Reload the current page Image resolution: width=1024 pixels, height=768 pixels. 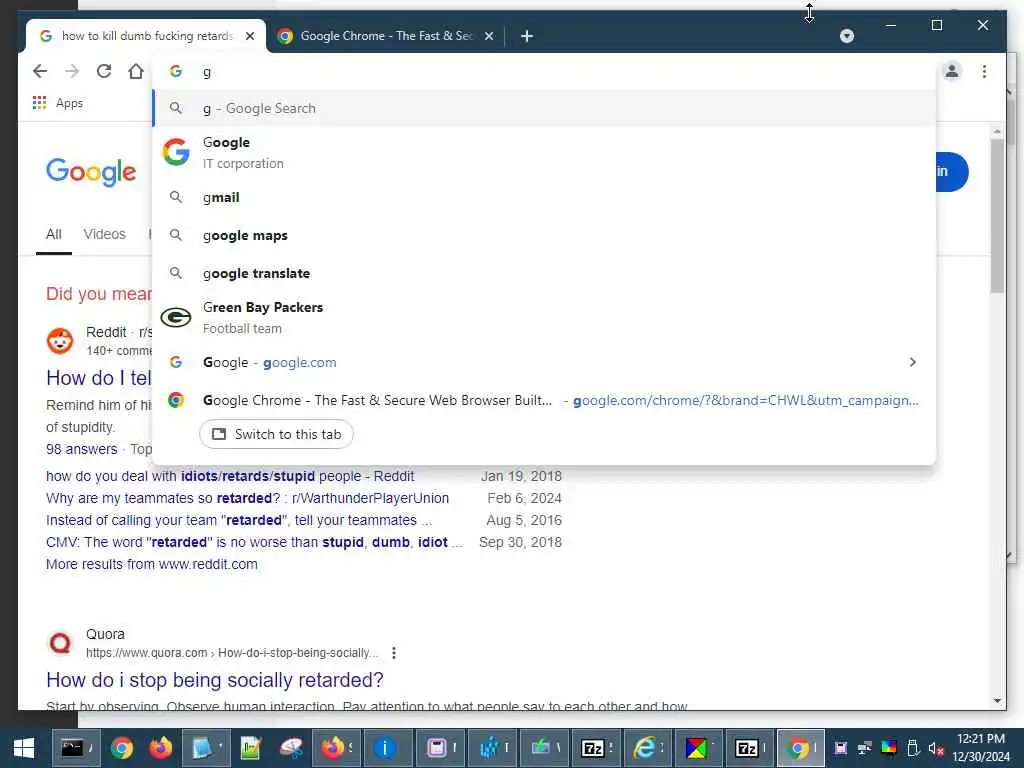coord(104,71)
